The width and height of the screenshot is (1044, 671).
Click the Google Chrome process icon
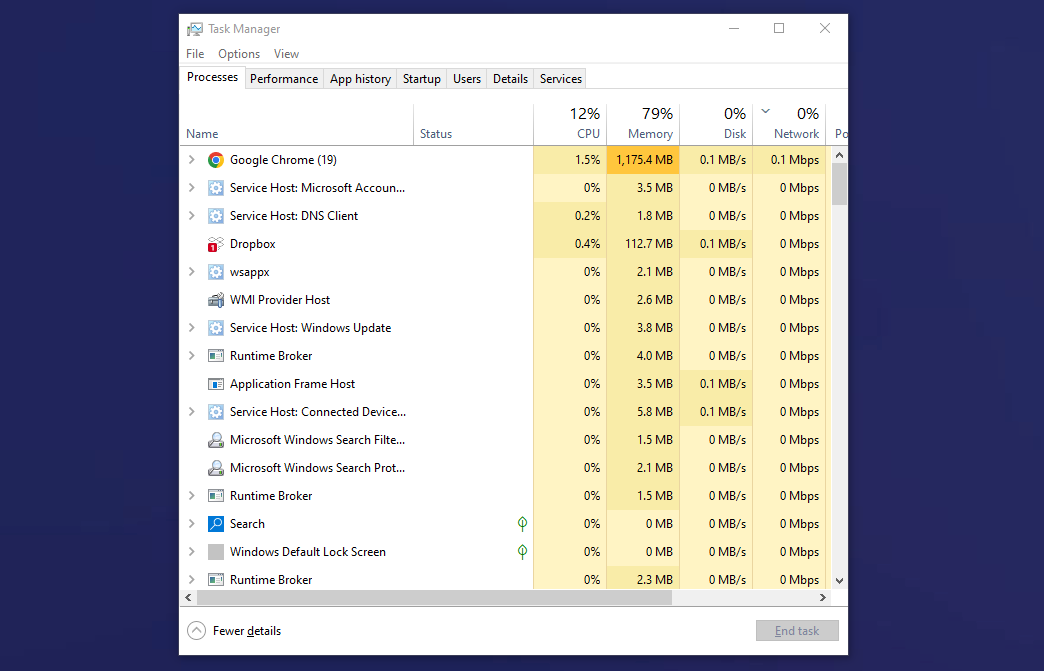click(x=215, y=159)
